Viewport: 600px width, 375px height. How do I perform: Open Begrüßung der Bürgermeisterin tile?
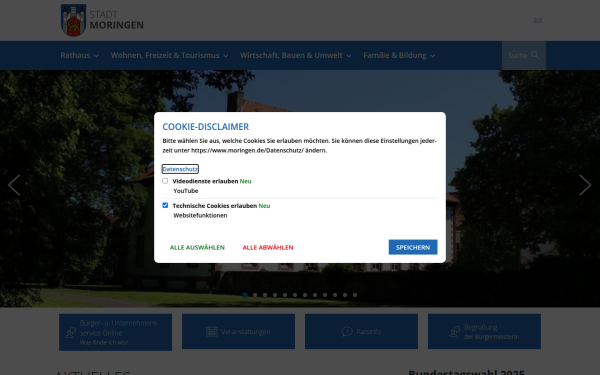click(484, 331)
